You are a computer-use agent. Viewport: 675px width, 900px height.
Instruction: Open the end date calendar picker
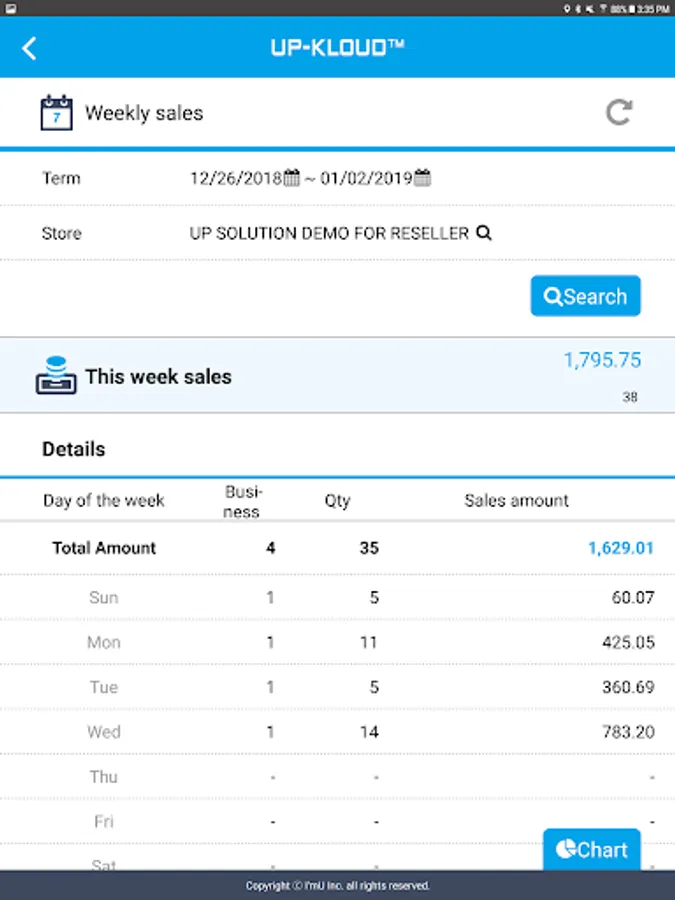423,179
